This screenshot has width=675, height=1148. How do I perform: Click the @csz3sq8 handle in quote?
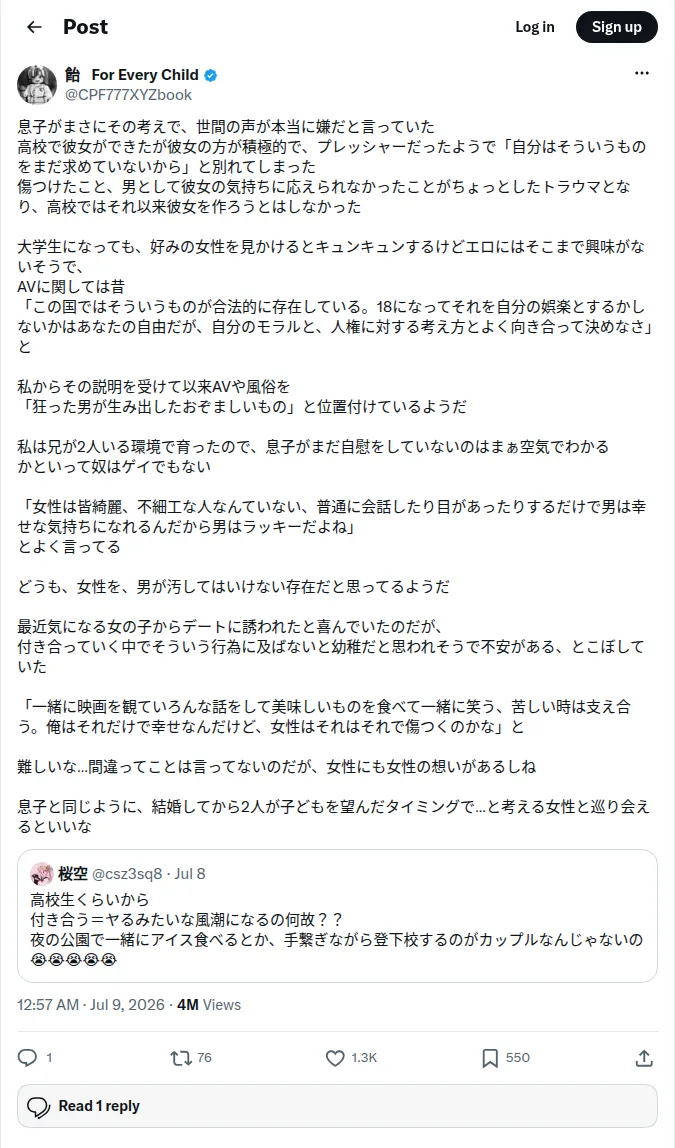click(x=127, y=873)
